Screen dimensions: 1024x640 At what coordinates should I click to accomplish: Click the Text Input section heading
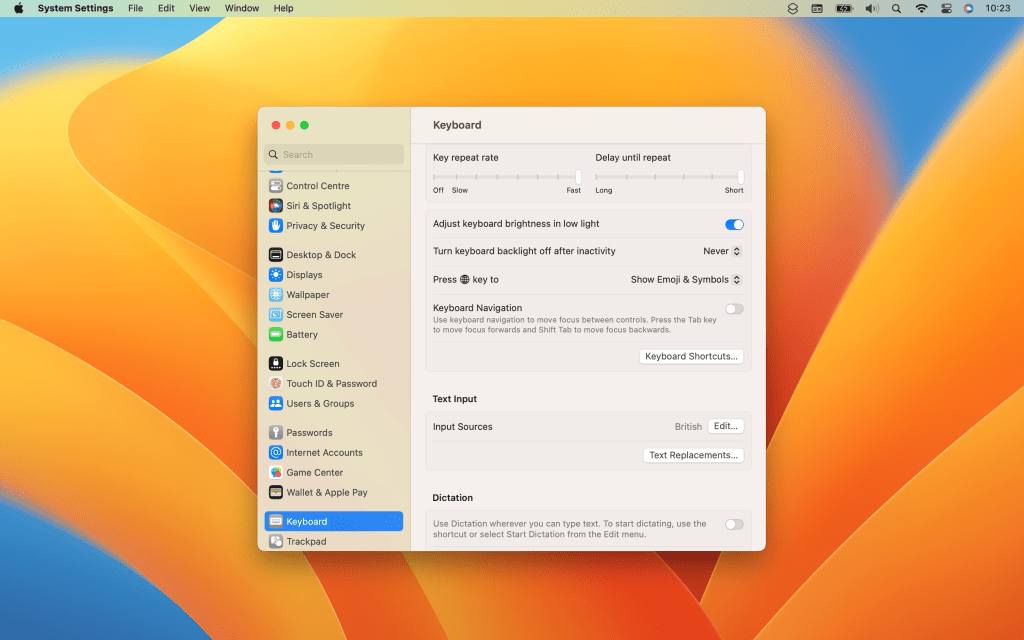pyautogui.click(x=455, y=399)
